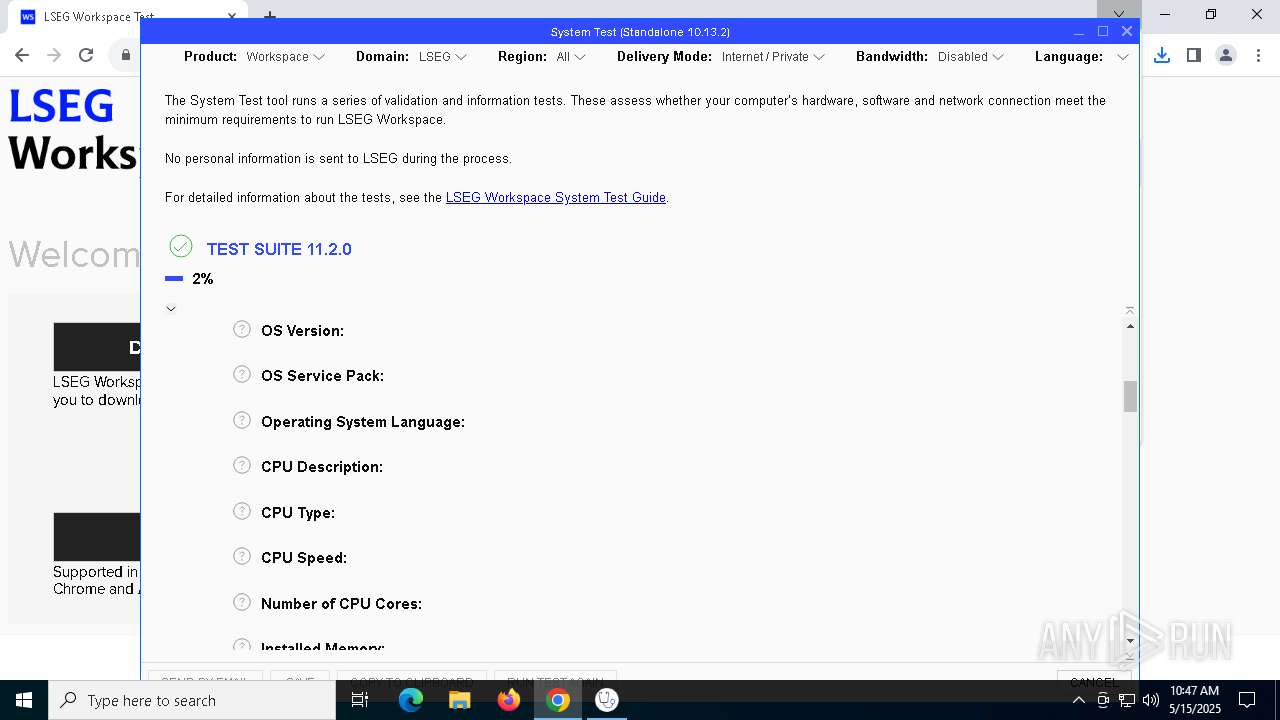Click the Windows taskbar search box
The width and height of the screenshot is (1280, 720).
[192, 700]
